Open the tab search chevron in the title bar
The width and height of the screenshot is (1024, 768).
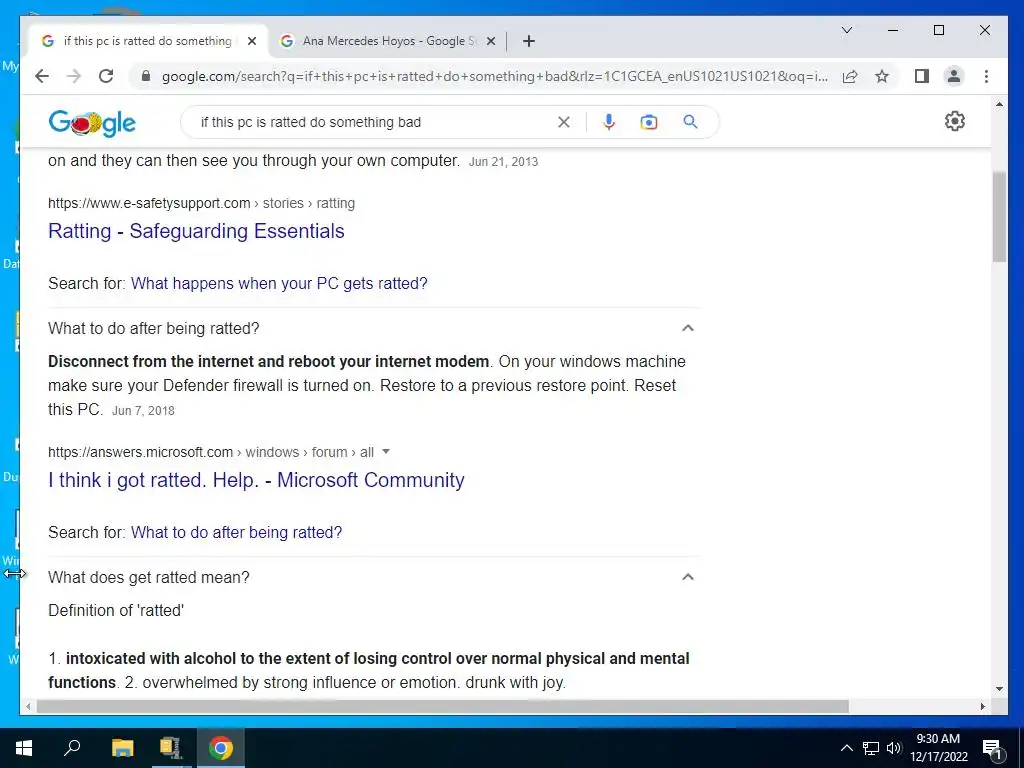click(847, 30)
